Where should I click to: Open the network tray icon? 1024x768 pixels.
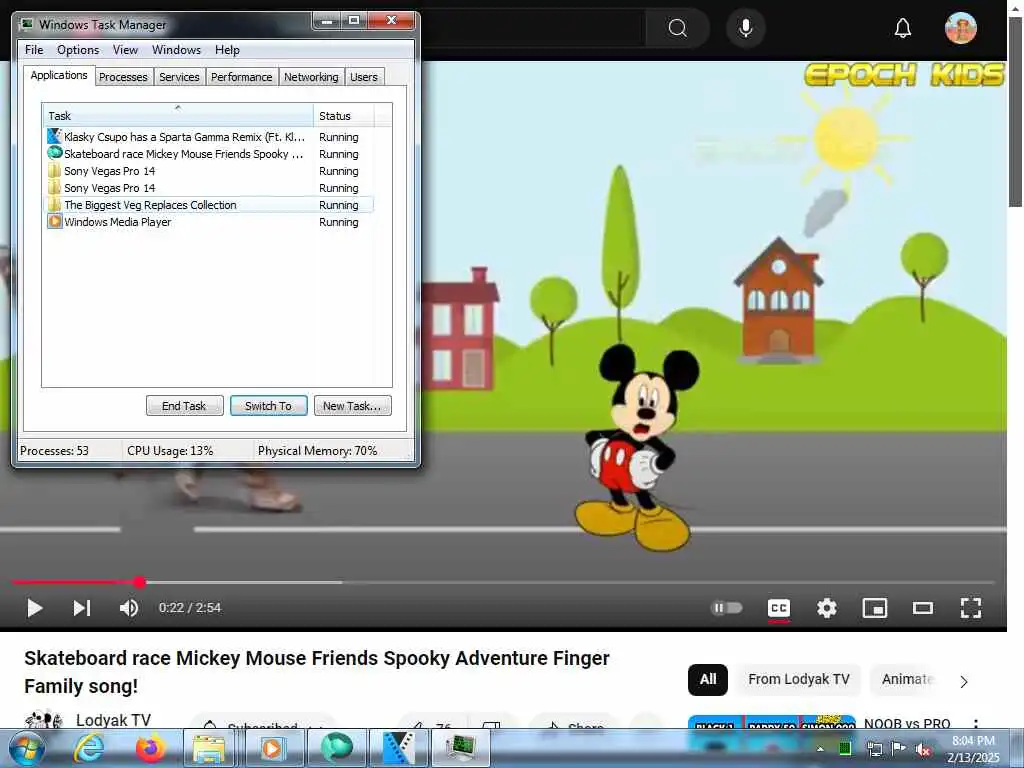coord(874,749)
